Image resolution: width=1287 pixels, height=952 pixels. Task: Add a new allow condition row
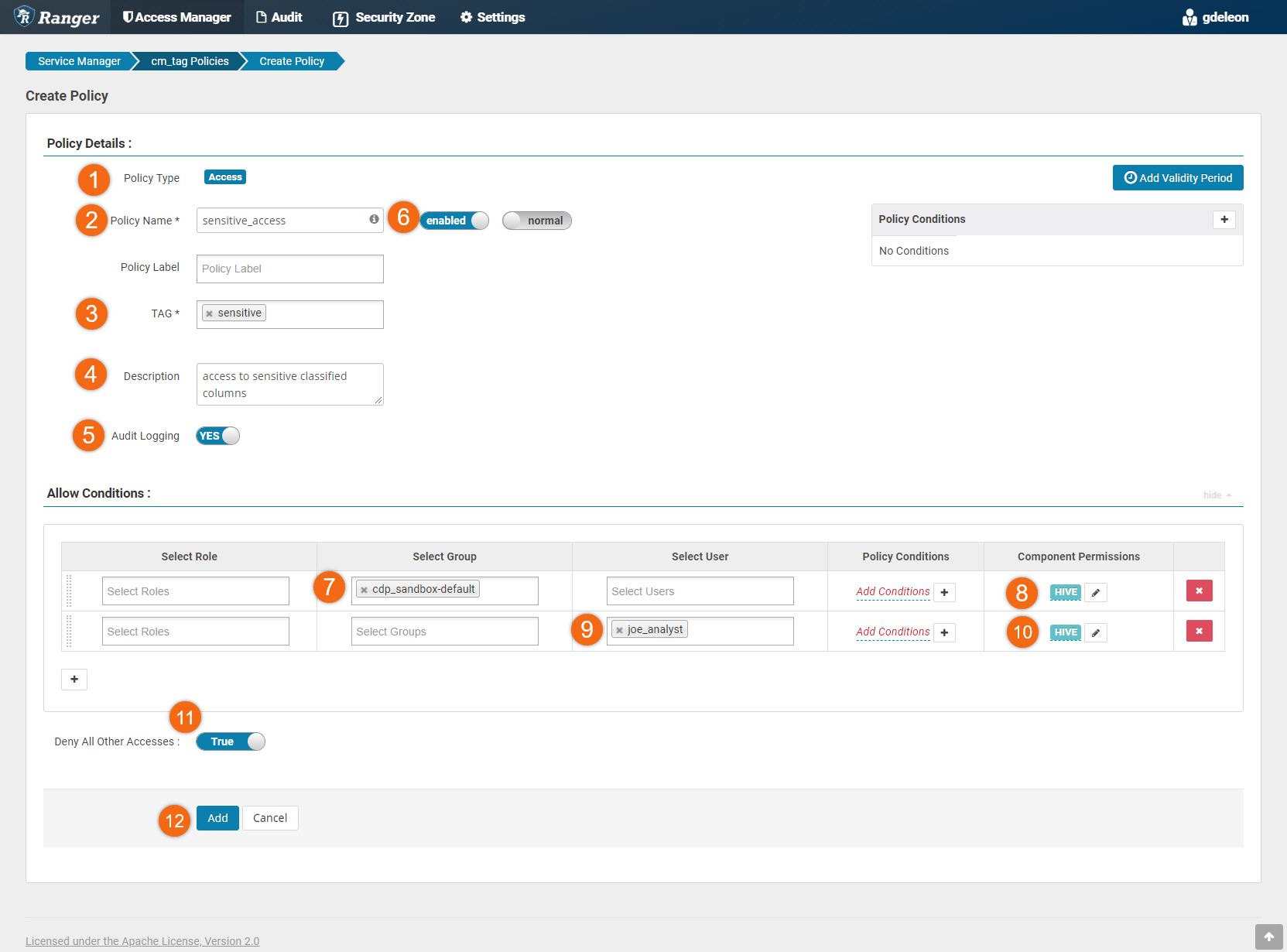74,680
